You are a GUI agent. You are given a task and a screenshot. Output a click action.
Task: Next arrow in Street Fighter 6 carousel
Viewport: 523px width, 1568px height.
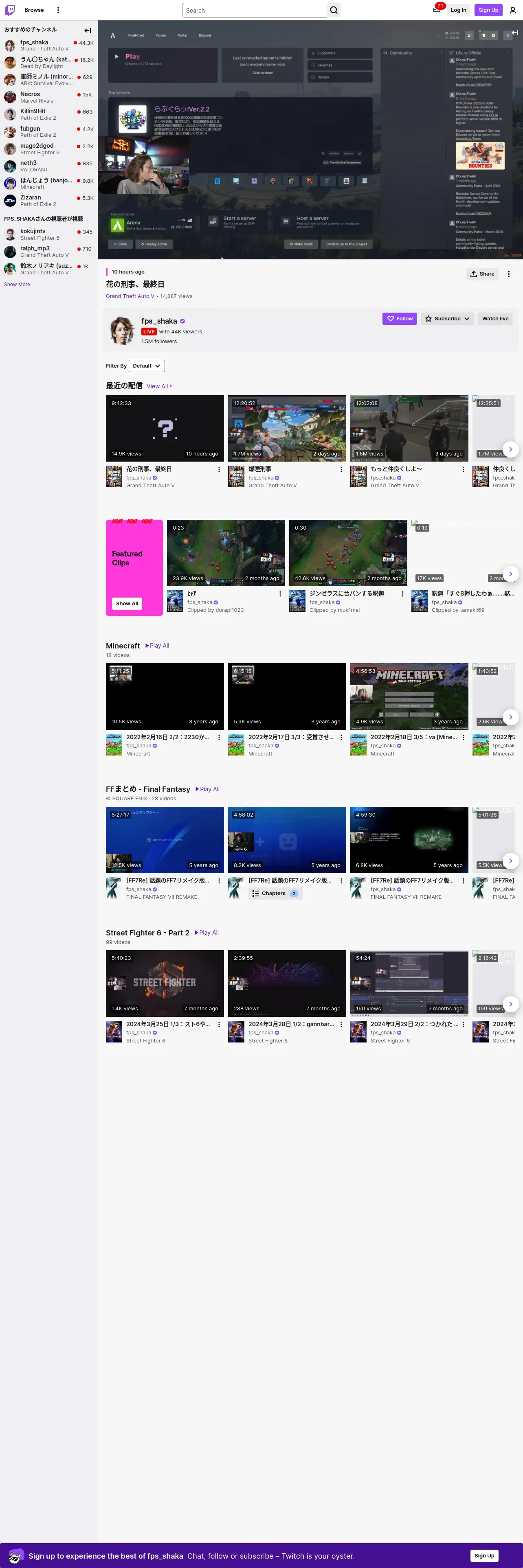pyautogui.click(x=510, y=1004)
